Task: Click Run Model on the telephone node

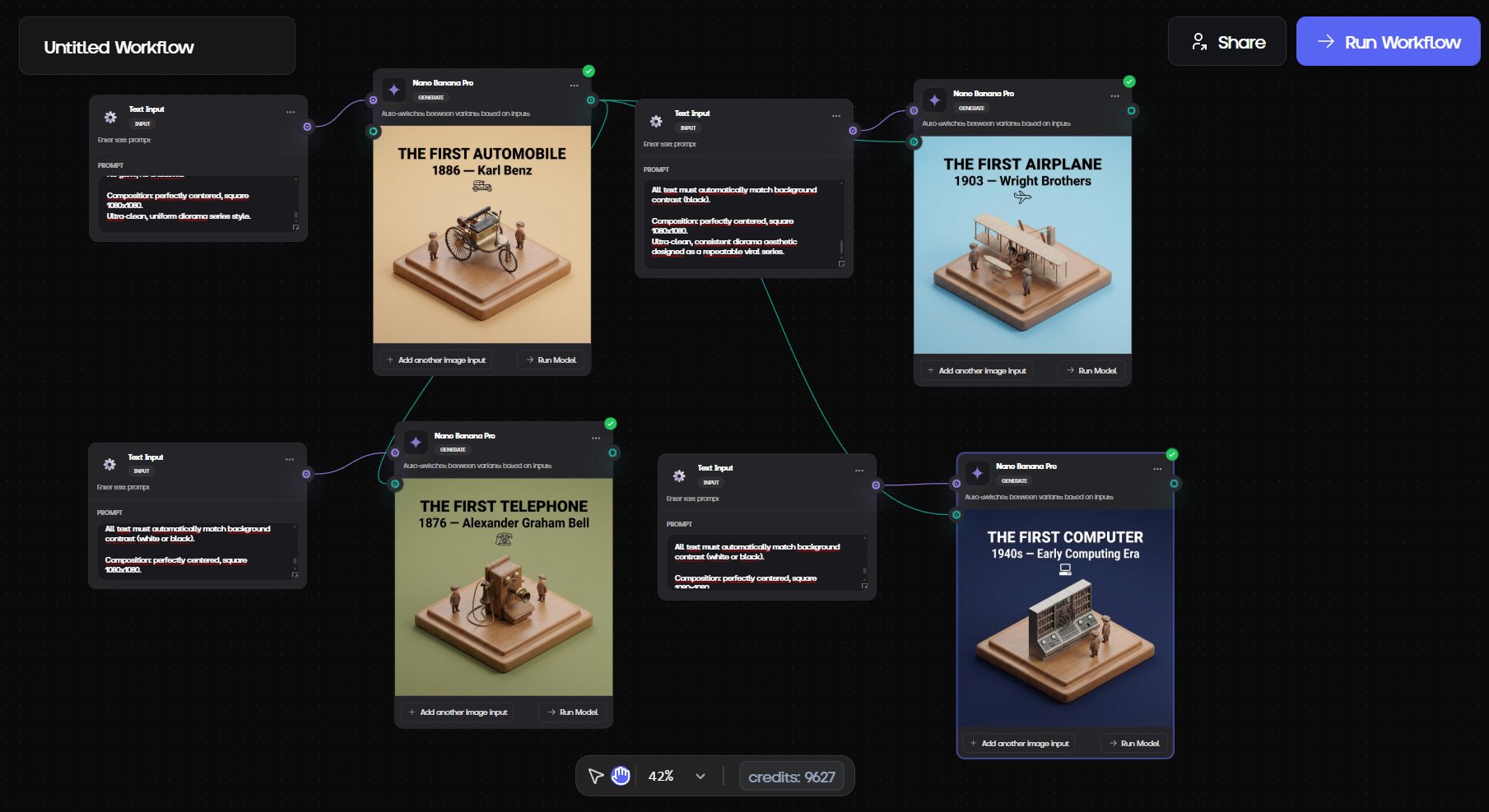Action: pyautogui.click(x=573, y=712)
